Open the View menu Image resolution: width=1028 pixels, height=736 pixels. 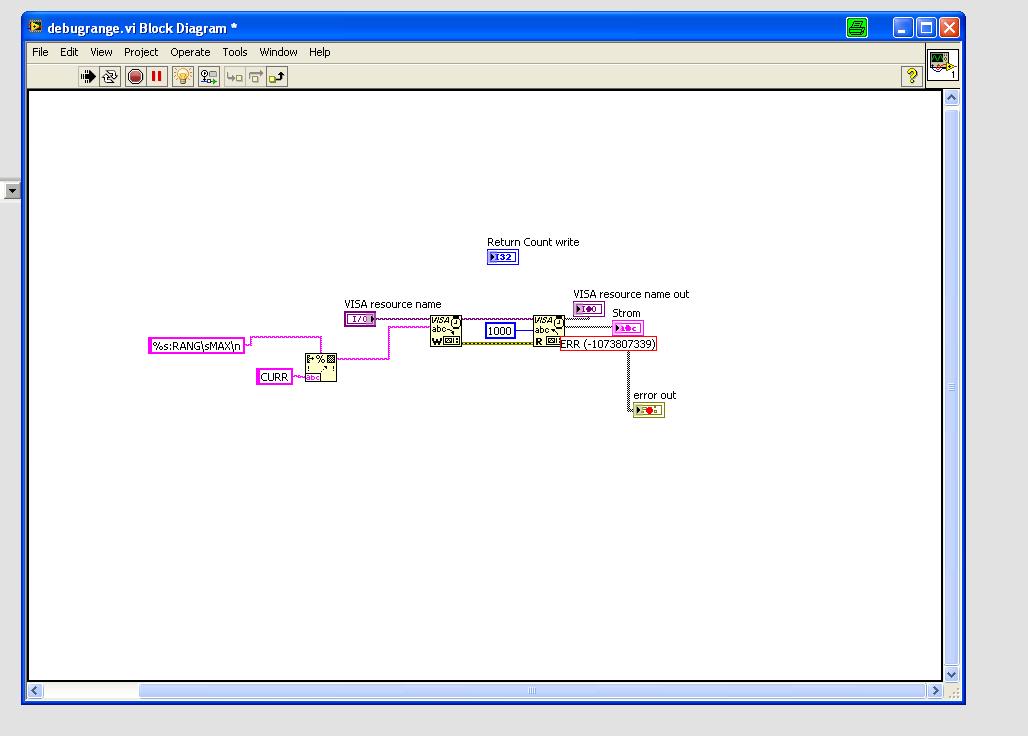click(101, 52)
